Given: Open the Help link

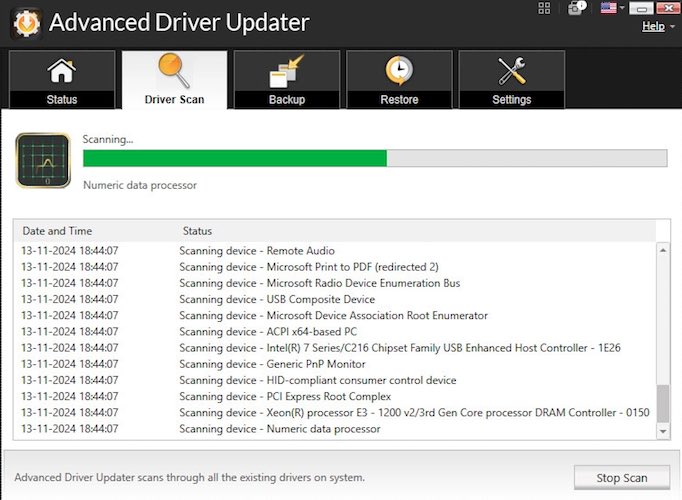Looking at the screenshot, I should click(x=653, y=26).
